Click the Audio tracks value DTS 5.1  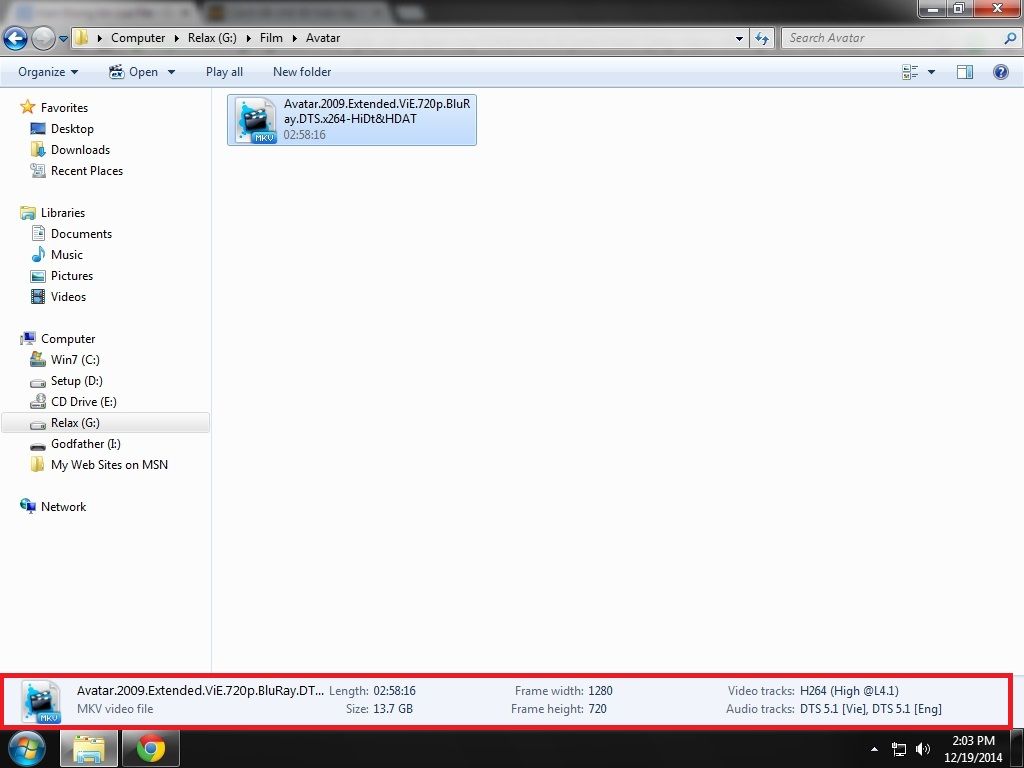[871, 709]
